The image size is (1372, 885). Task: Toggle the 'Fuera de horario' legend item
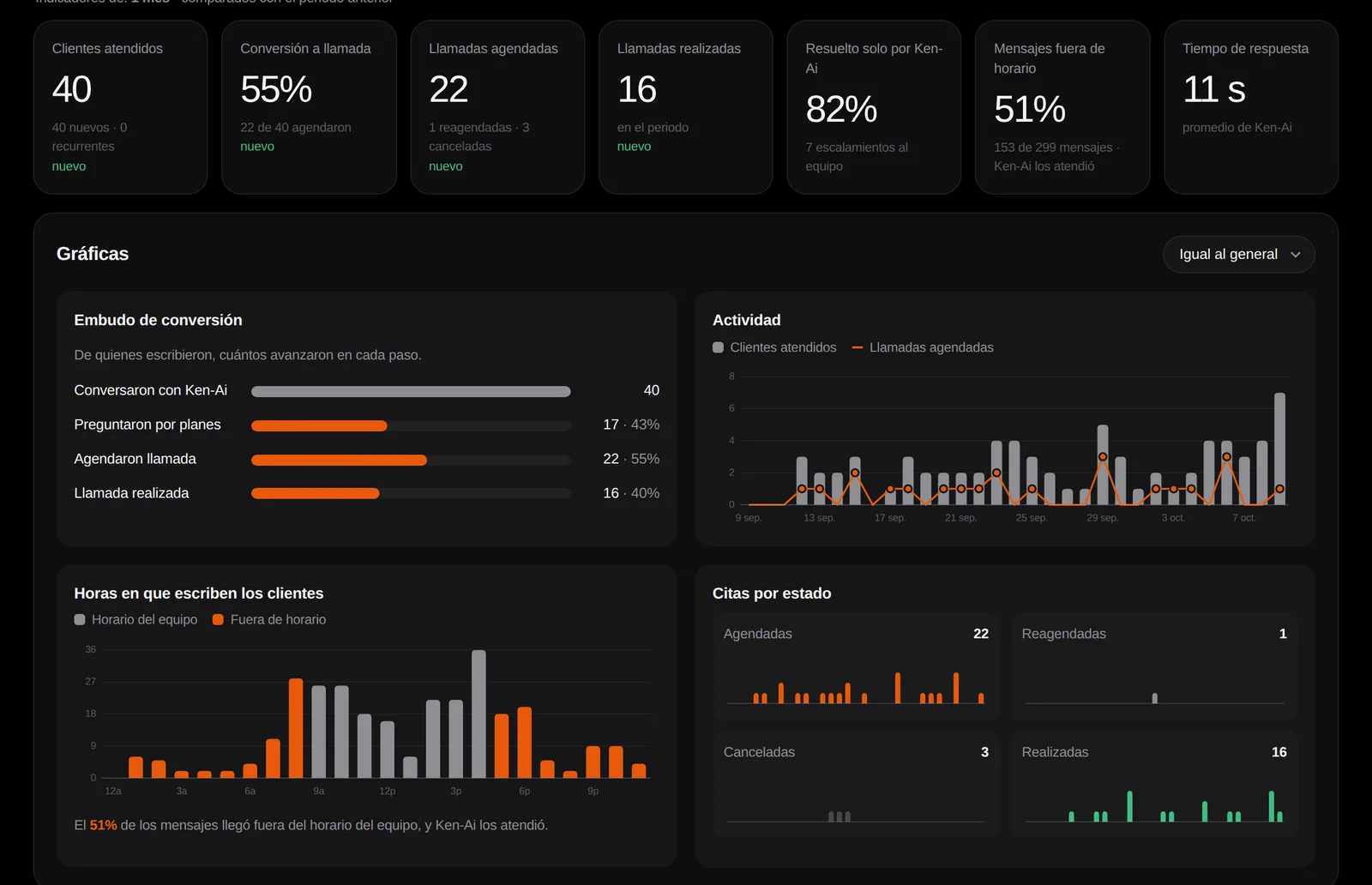pyautogui.click(x=269, y=619)
